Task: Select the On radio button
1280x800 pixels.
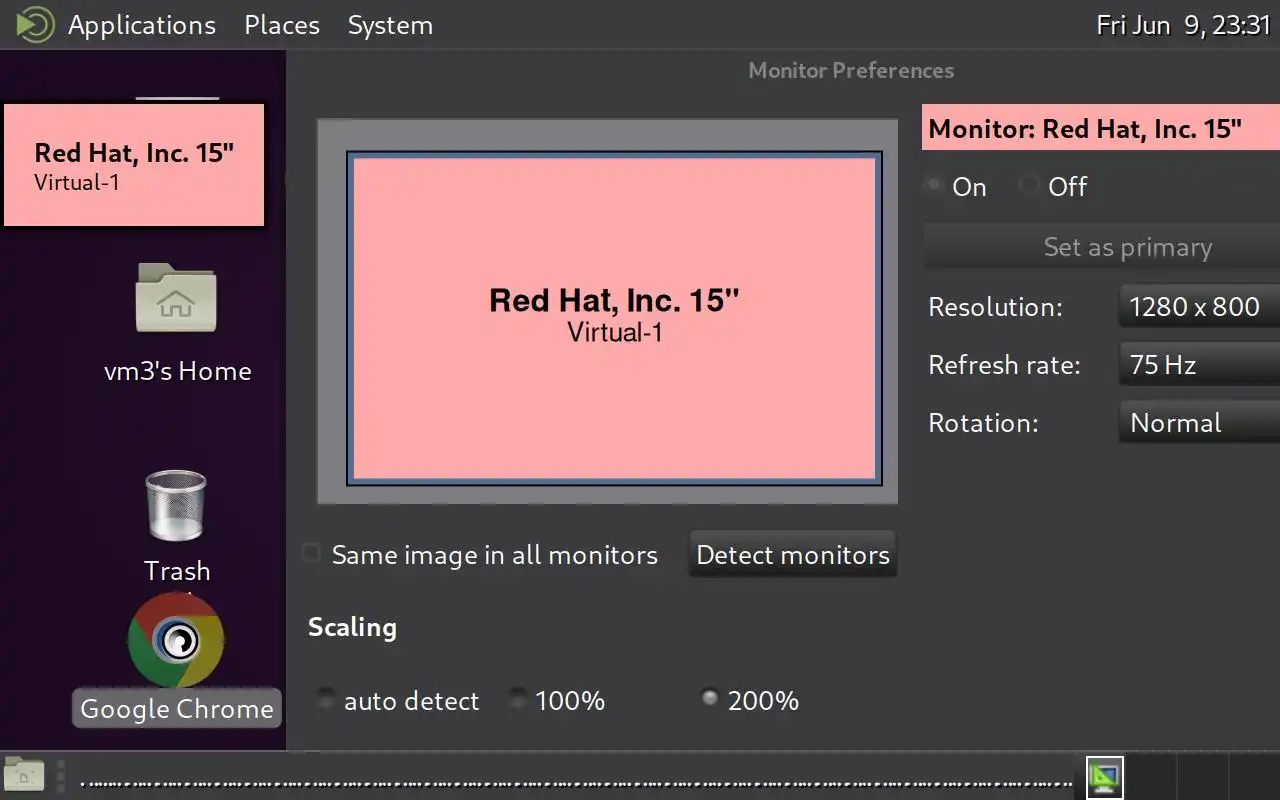Action: 935,186
